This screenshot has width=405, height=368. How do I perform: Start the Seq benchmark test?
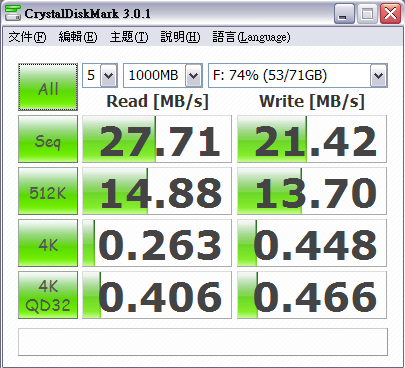coord(48,139)
